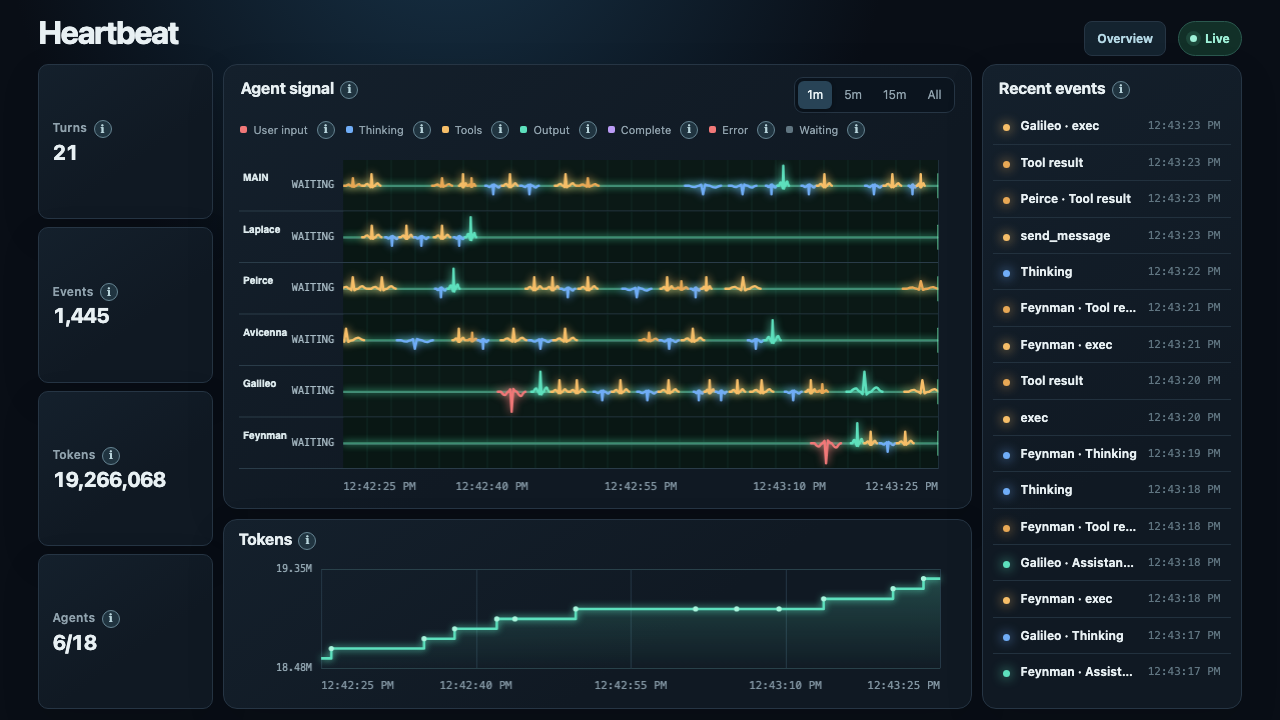Open the Feynman · Thinking event
1280x720 pixels.
click(x=1111, y=454)
